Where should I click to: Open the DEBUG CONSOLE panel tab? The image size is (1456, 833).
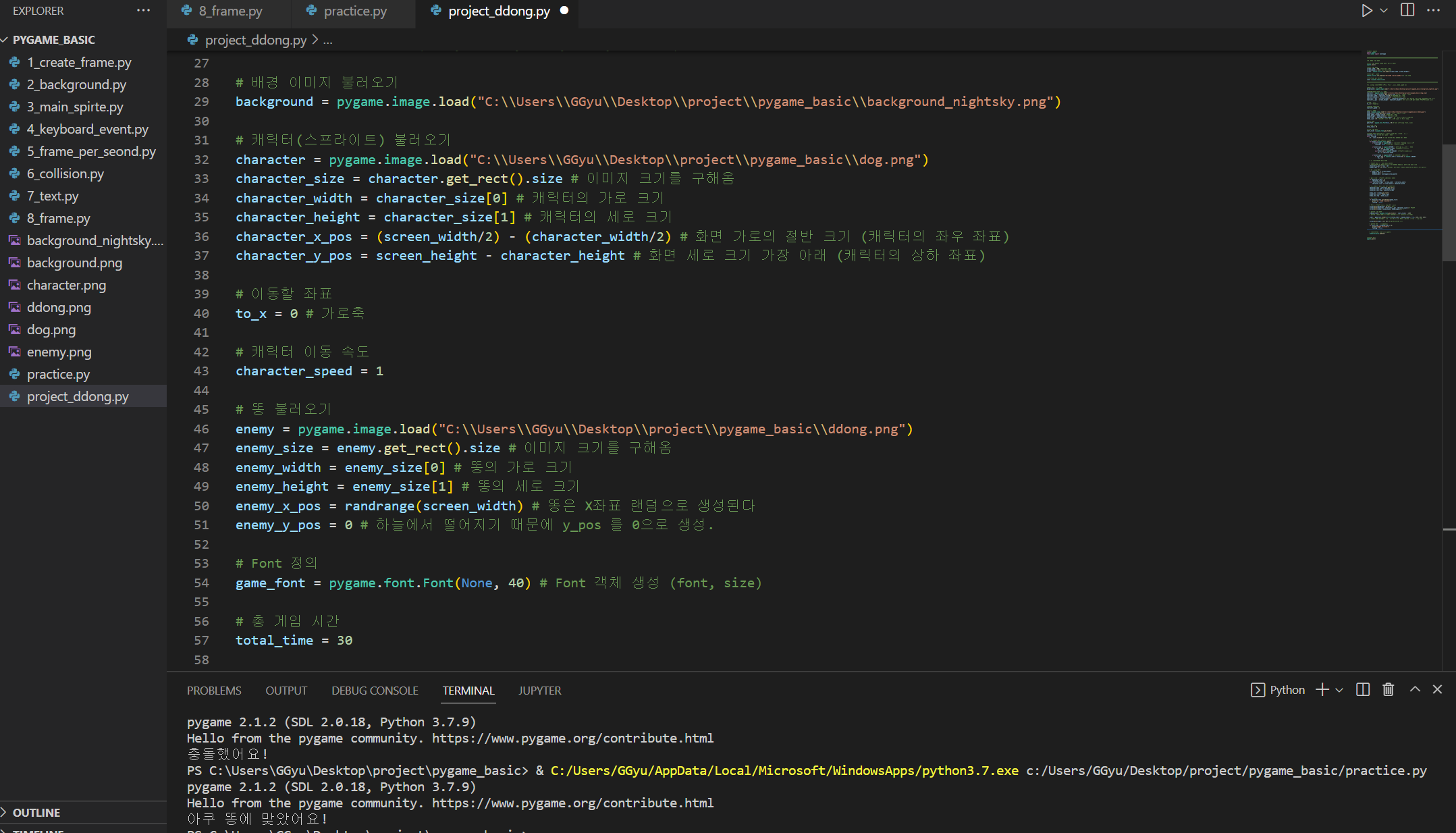(375, 691)
